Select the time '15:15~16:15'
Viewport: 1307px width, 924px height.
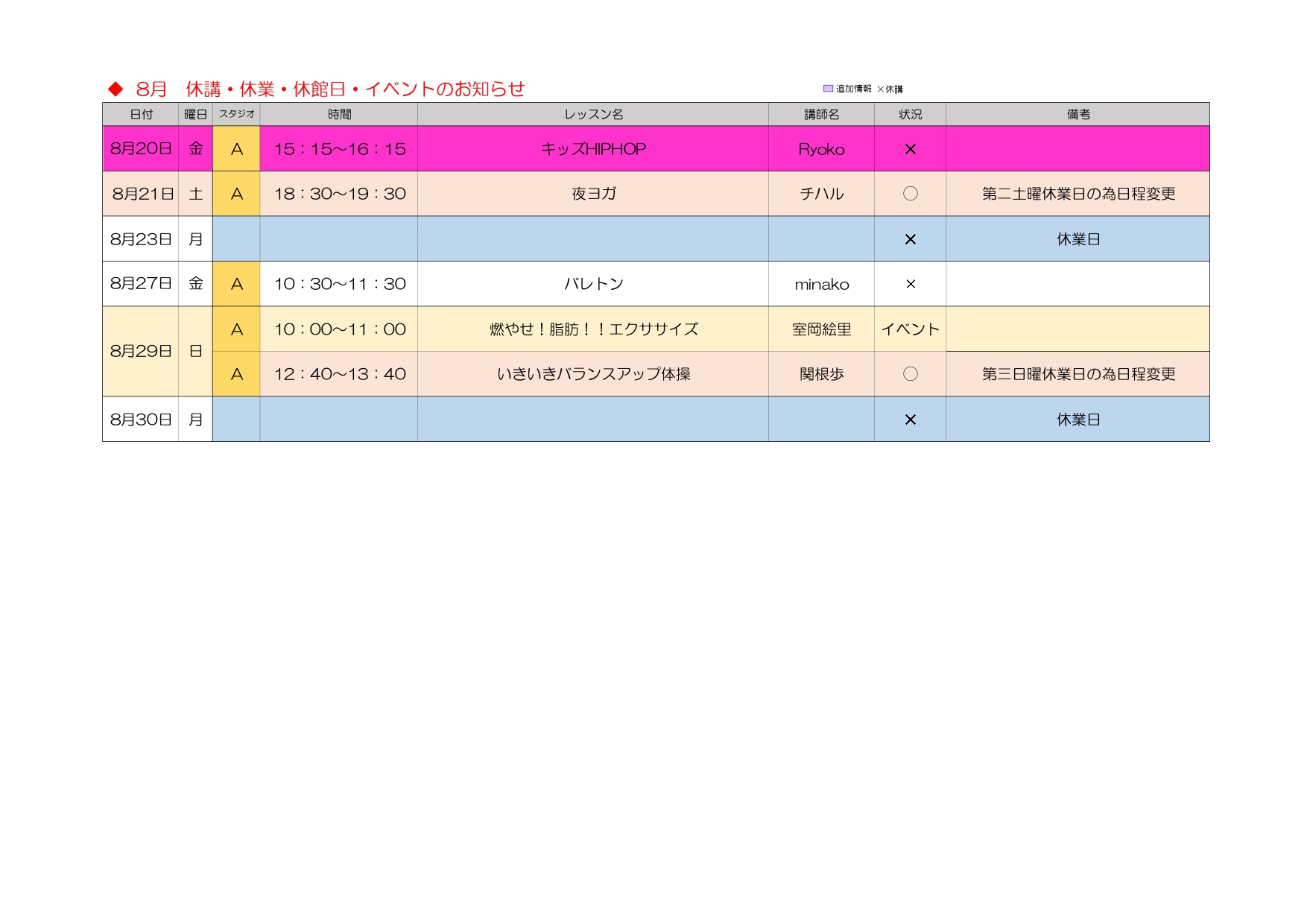340,149
